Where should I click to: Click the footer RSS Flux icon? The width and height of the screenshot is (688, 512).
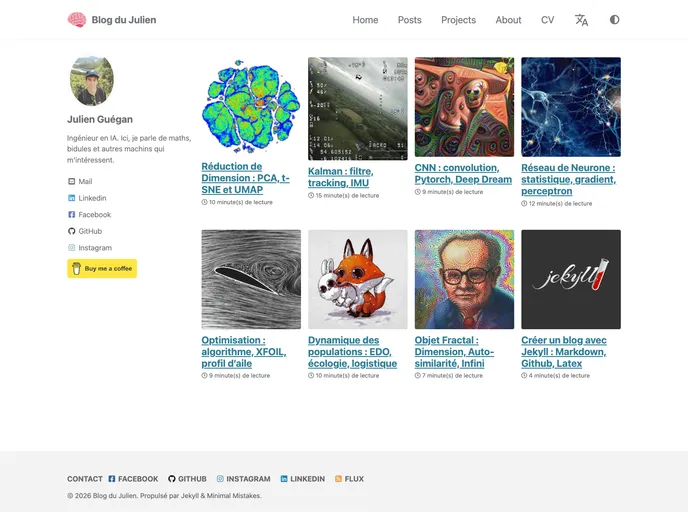[x=339, y=479]
